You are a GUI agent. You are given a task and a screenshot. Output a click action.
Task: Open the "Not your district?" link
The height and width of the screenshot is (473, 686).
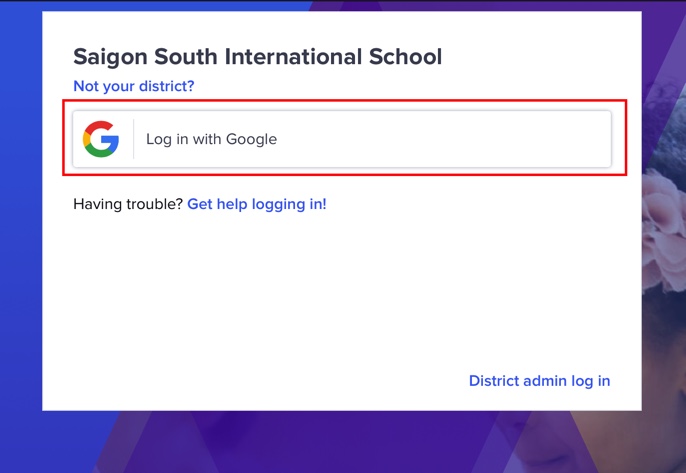tap(134, 86)
